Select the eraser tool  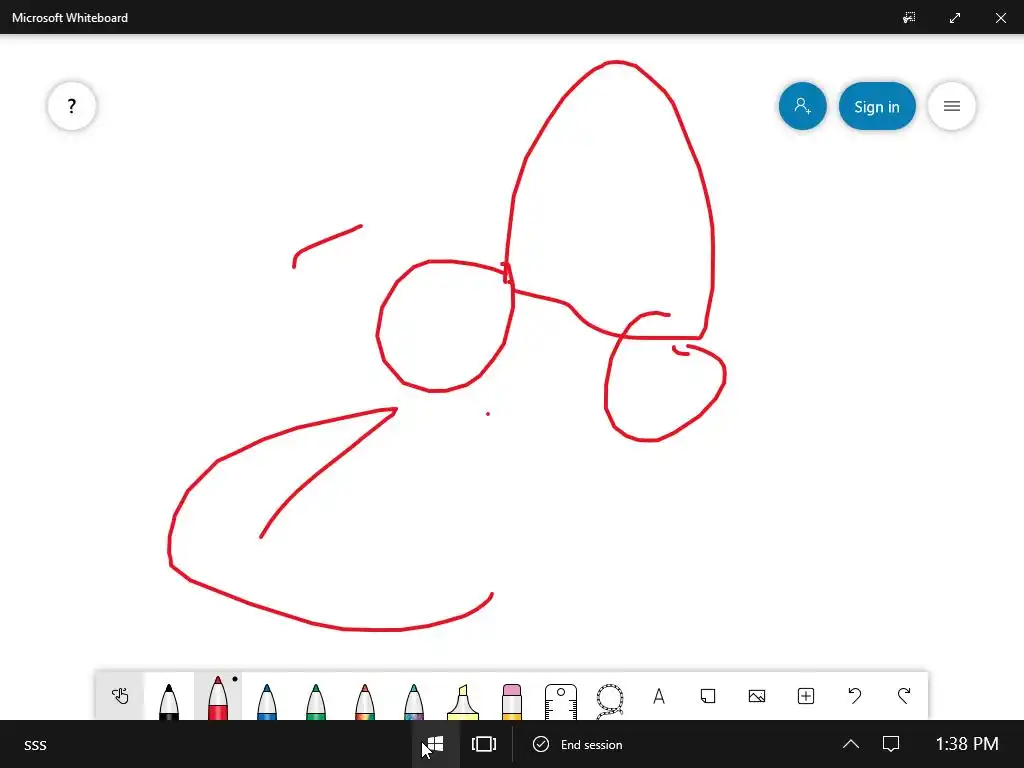pyautogui.click(x=512, y=700)
